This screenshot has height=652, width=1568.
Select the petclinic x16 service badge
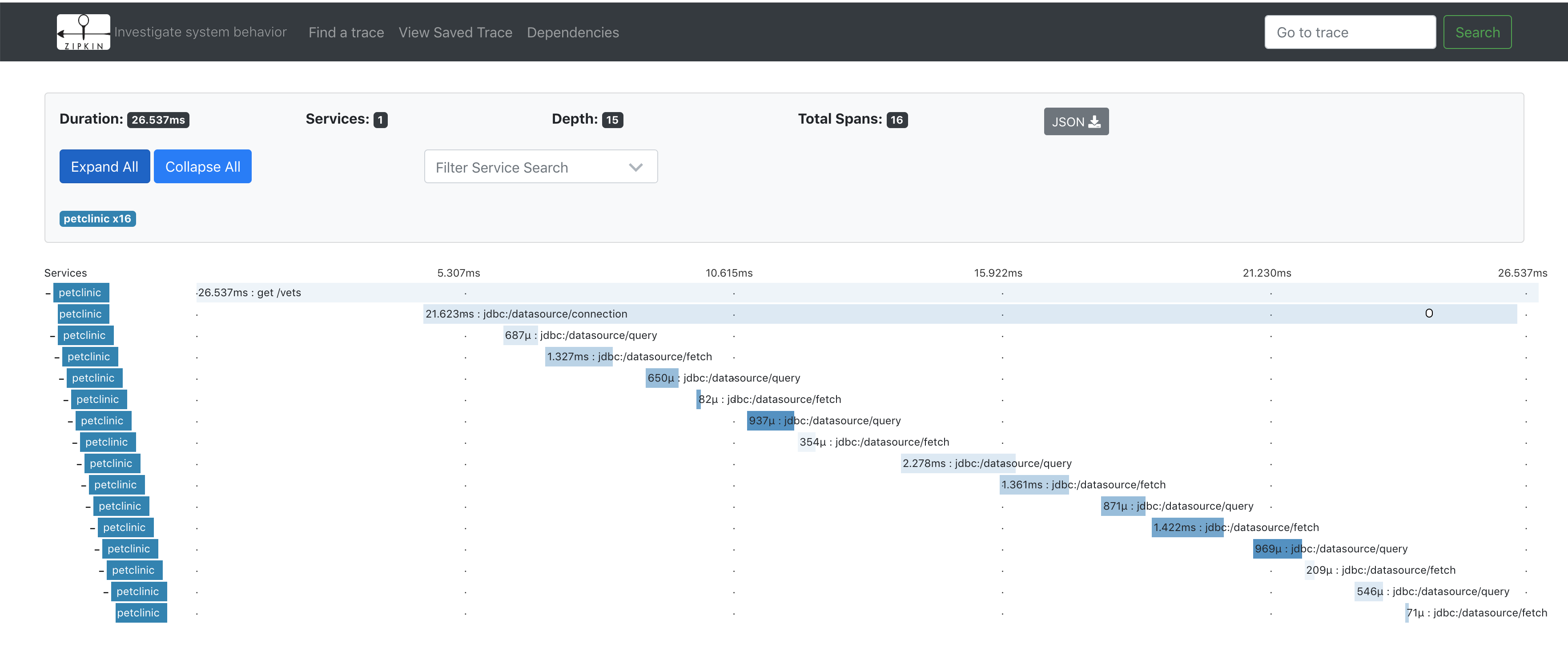[97, 218]
